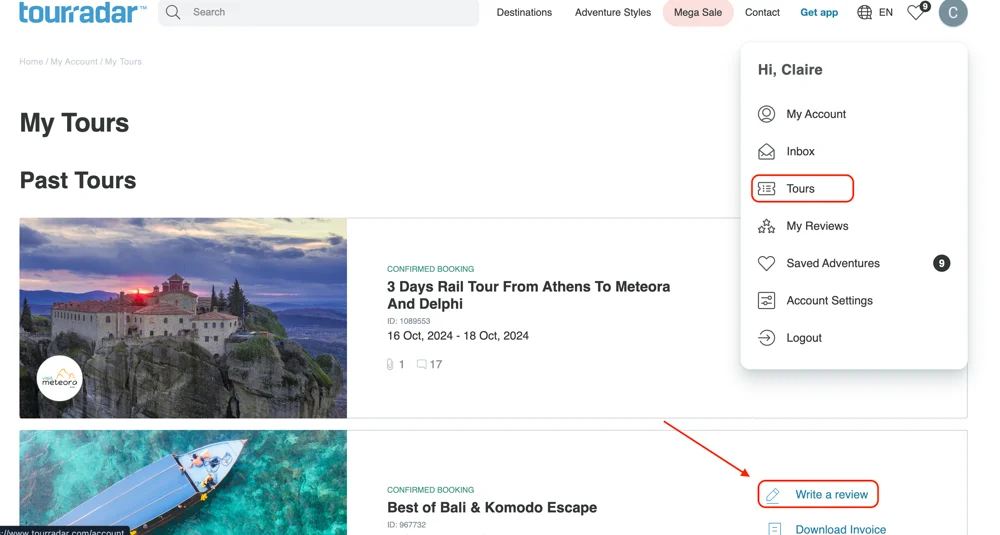Go to Home breadcrumb
This screenshot has width=1000, height=535.
31,62
